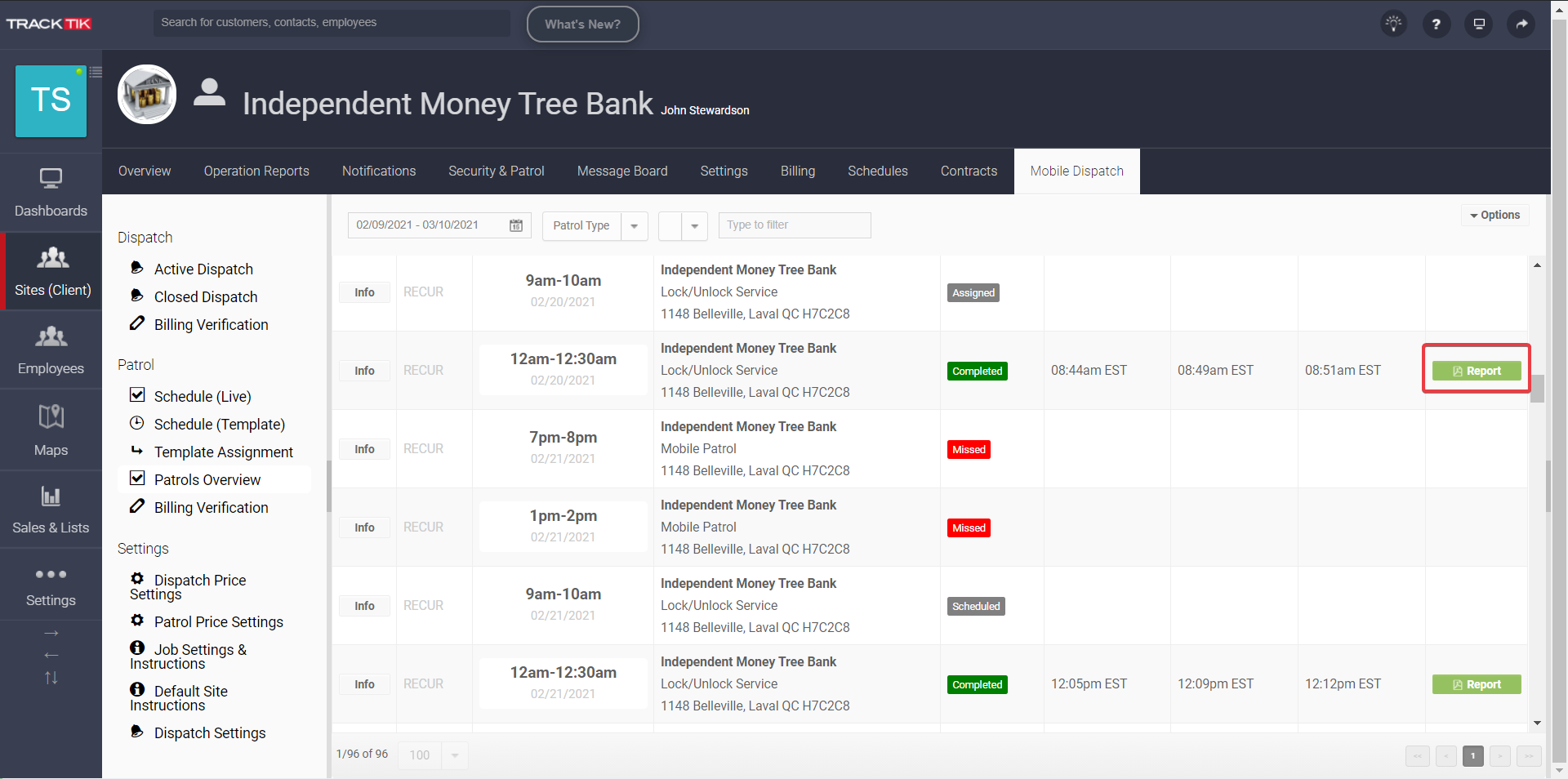Open the calendar icon in the date range field
The height and width of the screenshot is (779, 1568).
[514, 225]
